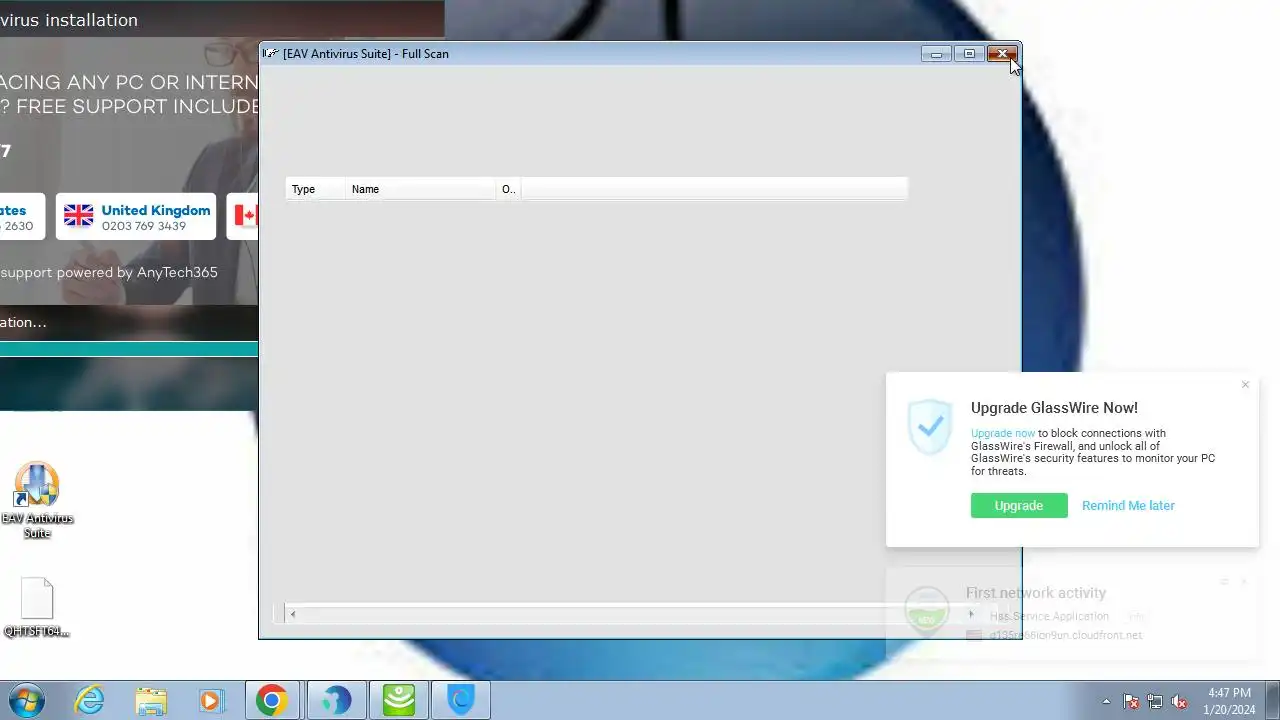Click the left arrow of horizontal scrollbar
The image size is (1280, 720).
click(x=292, y=614)
